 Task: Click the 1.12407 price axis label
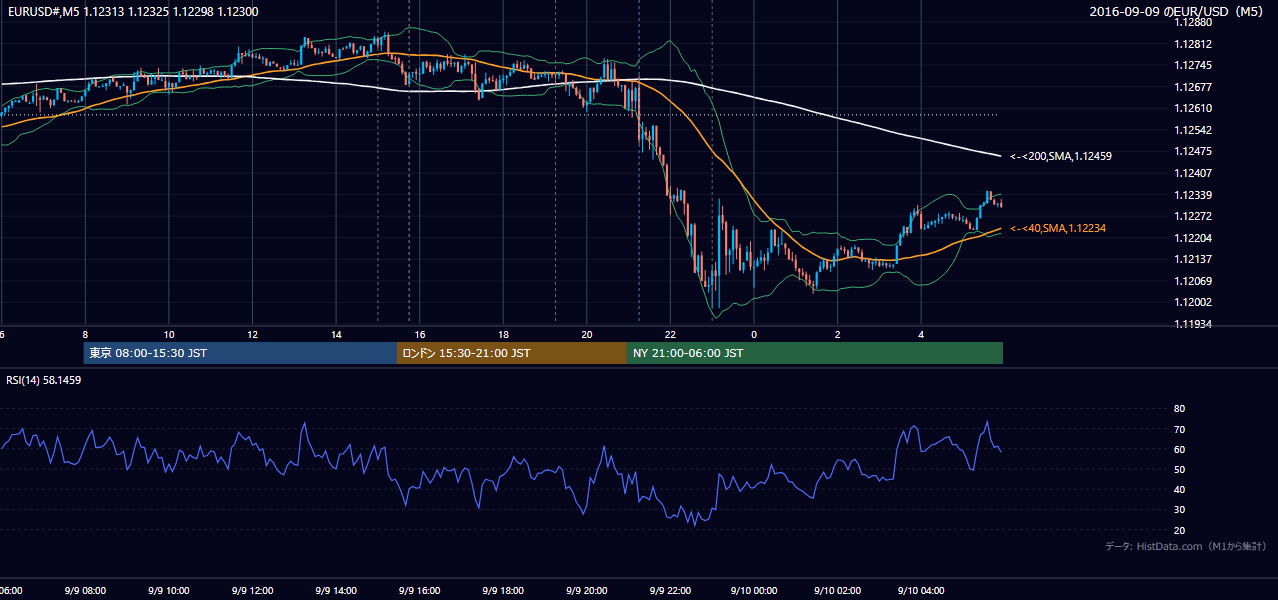pos(1195,173)
